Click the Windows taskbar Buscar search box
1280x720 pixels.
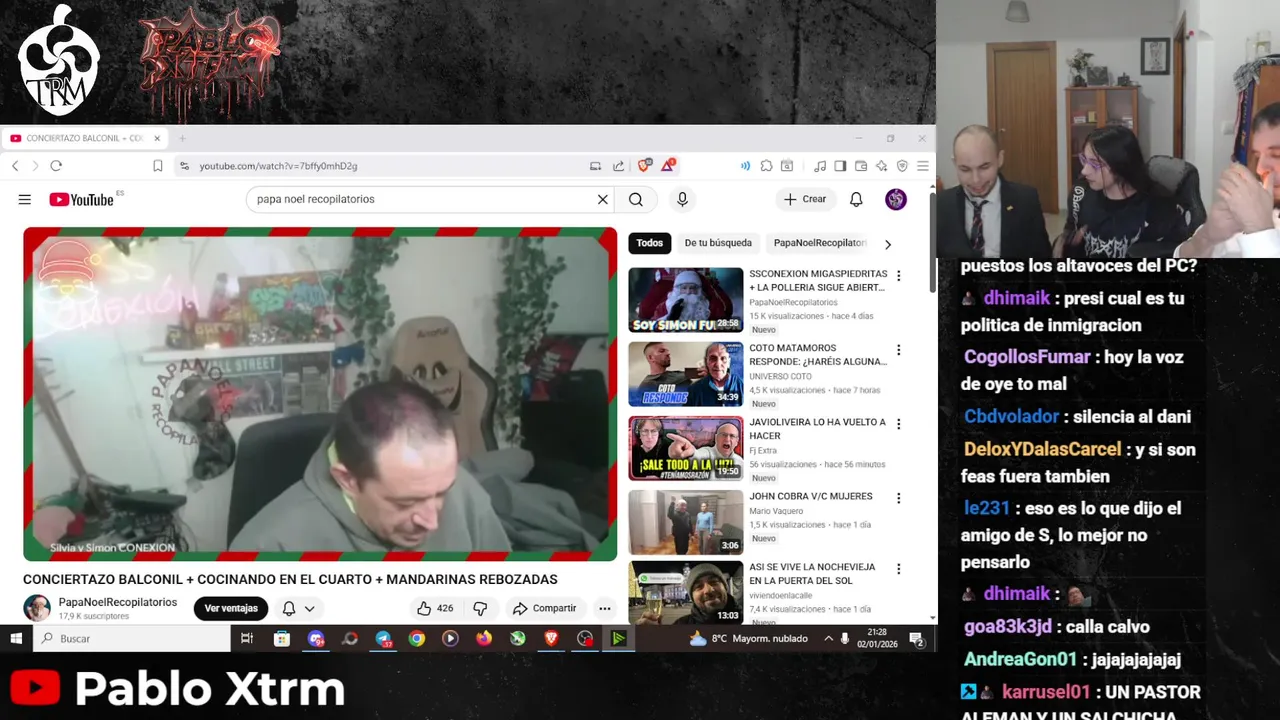click(x=132, y=638)
